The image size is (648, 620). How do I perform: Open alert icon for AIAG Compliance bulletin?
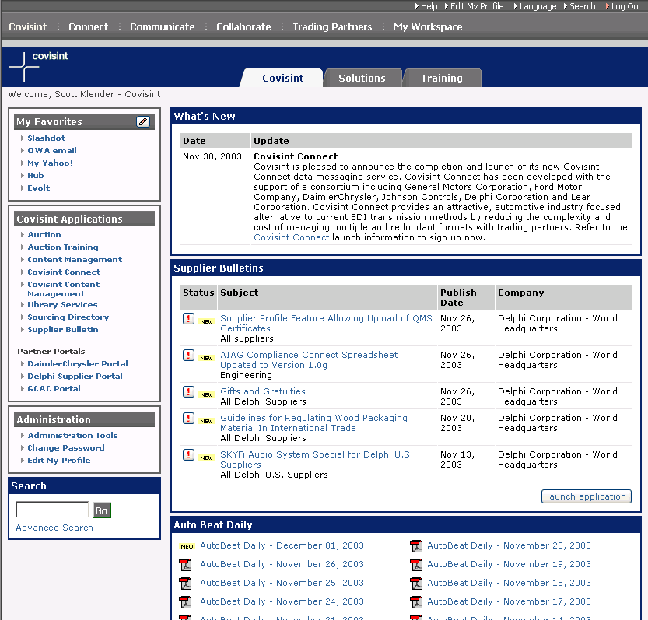tap(188, 355)
